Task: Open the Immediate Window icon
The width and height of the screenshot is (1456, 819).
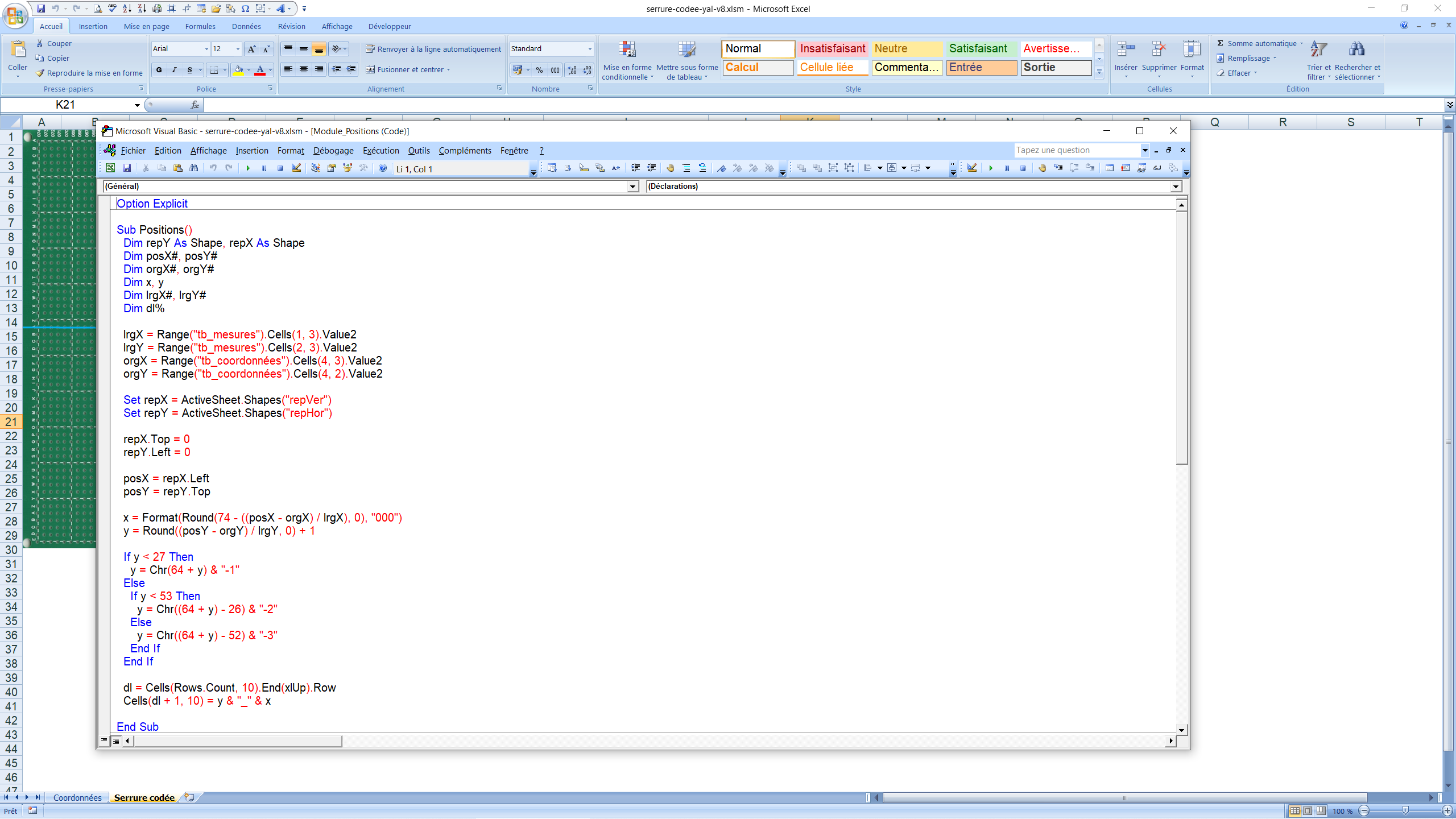Action: point(1126,168)
